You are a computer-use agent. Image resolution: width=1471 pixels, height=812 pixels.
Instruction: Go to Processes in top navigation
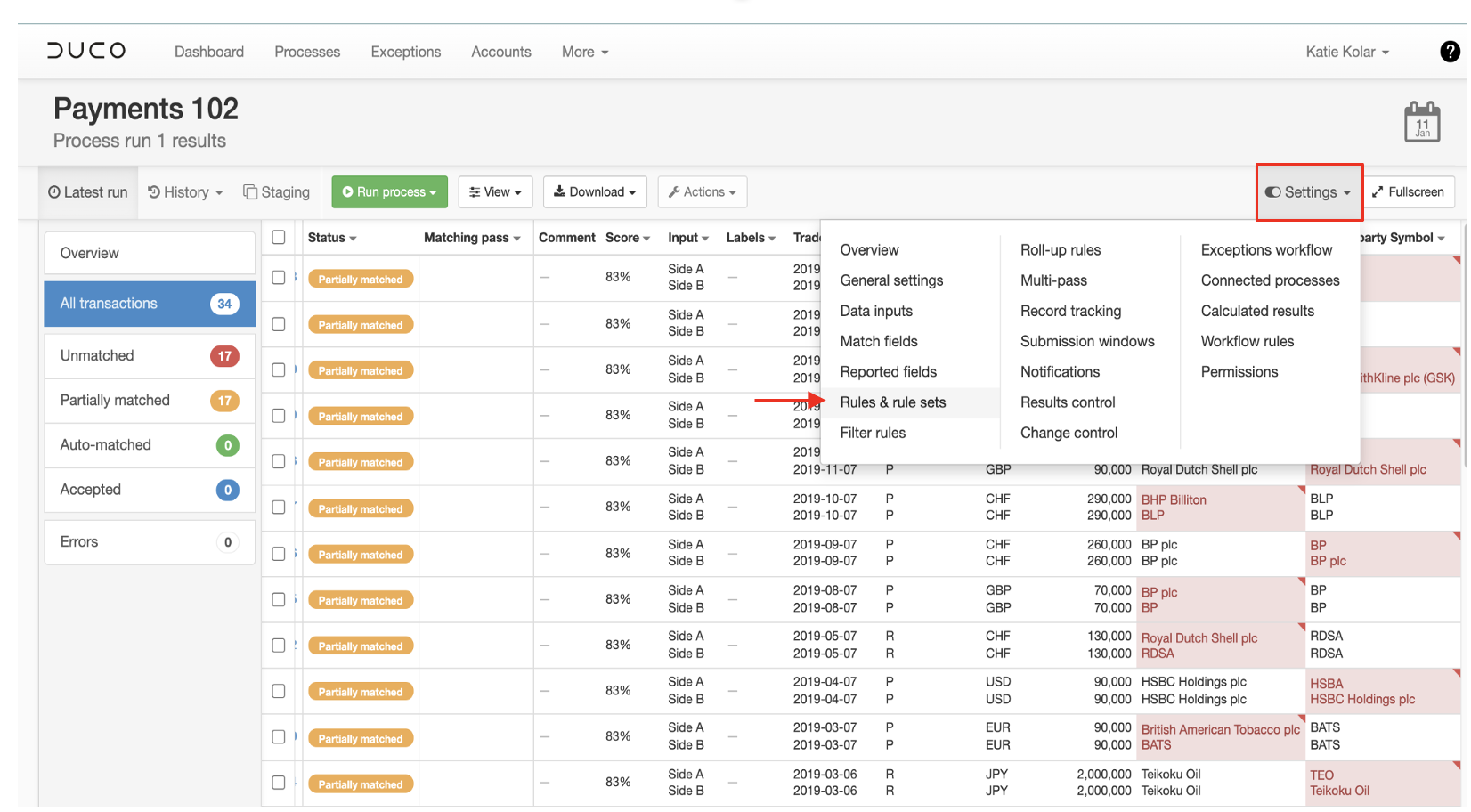307,52
